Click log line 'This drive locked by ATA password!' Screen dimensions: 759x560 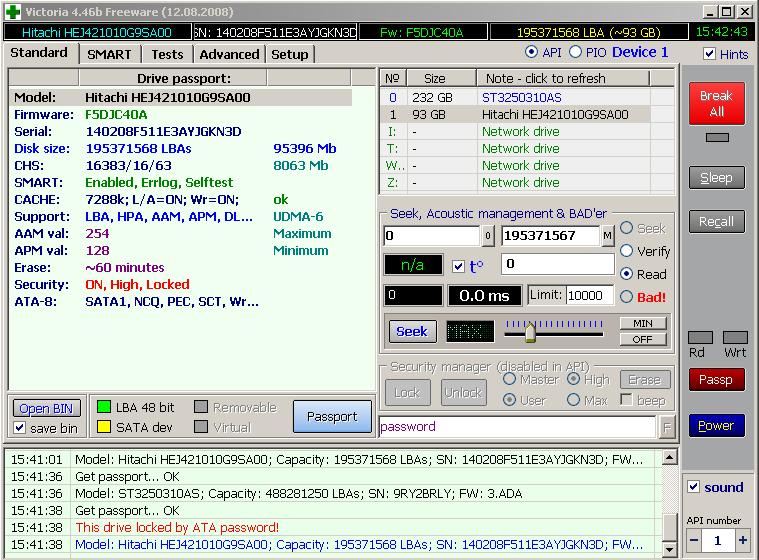tap(177, 527)
